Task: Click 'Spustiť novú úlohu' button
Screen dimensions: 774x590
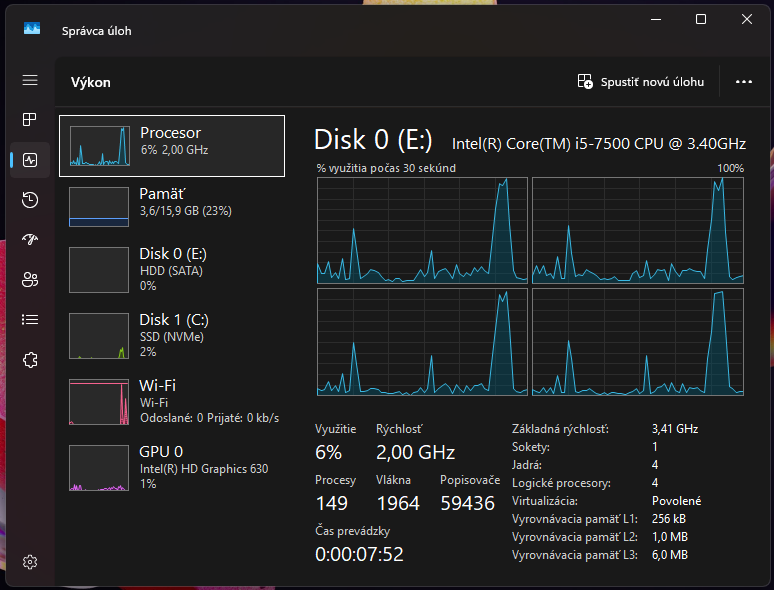Action: pyautogui.click(x=641, y=82)
